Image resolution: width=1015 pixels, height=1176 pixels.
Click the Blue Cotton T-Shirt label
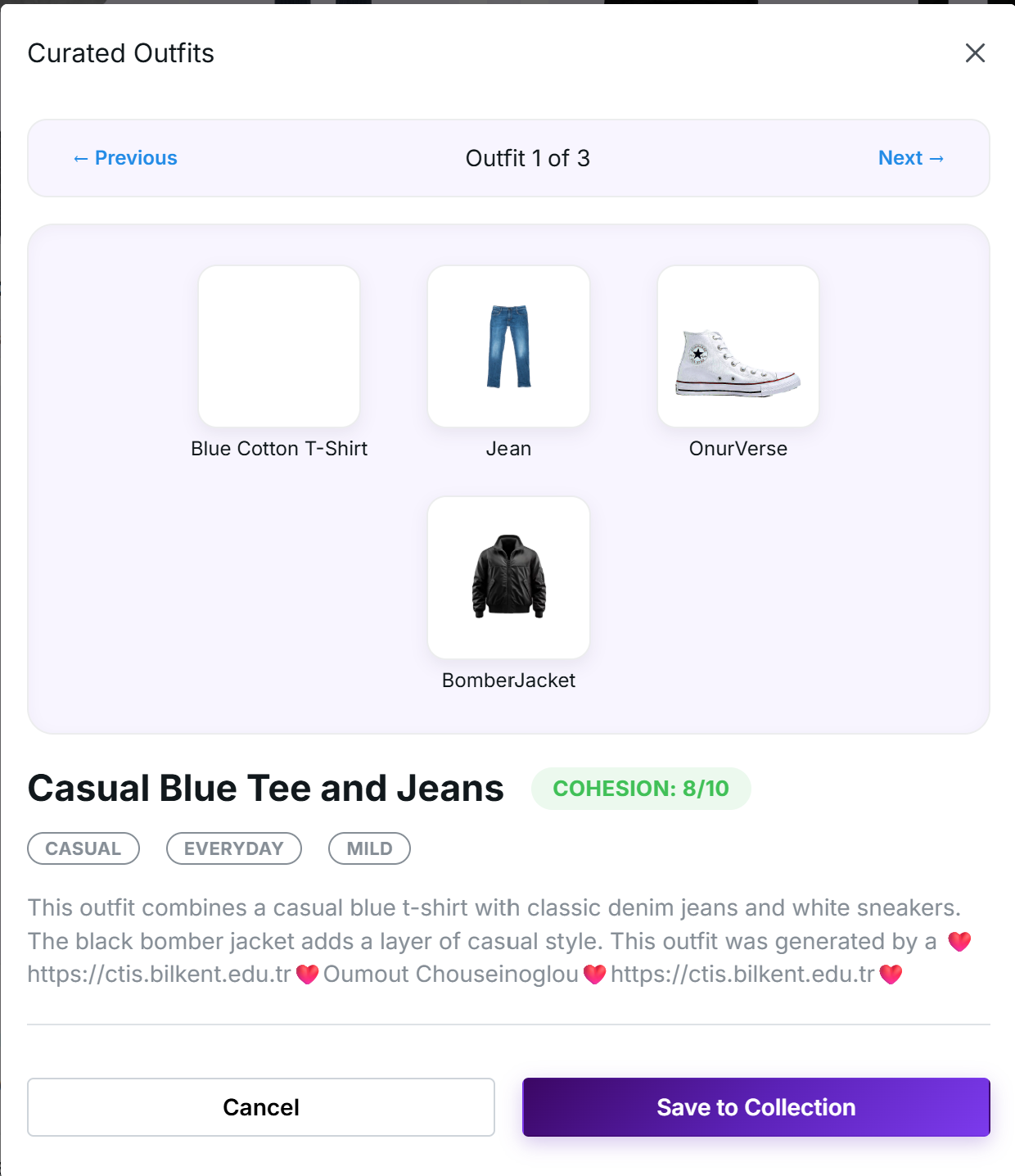coord(279,449)
